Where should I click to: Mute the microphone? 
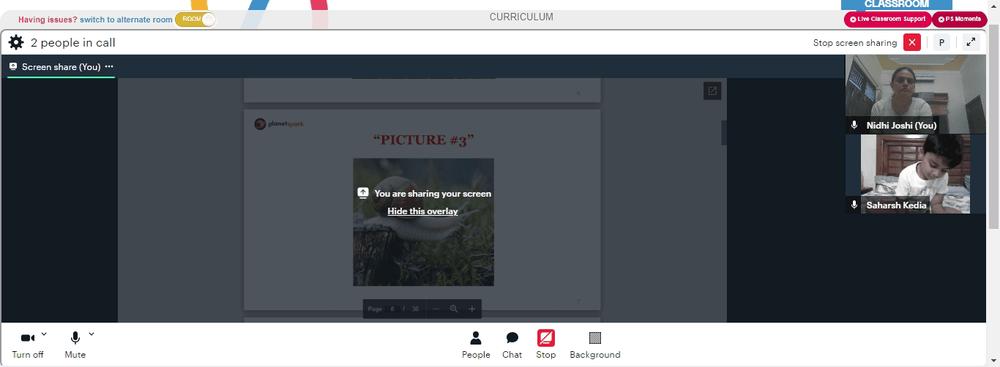click(75, 344)
